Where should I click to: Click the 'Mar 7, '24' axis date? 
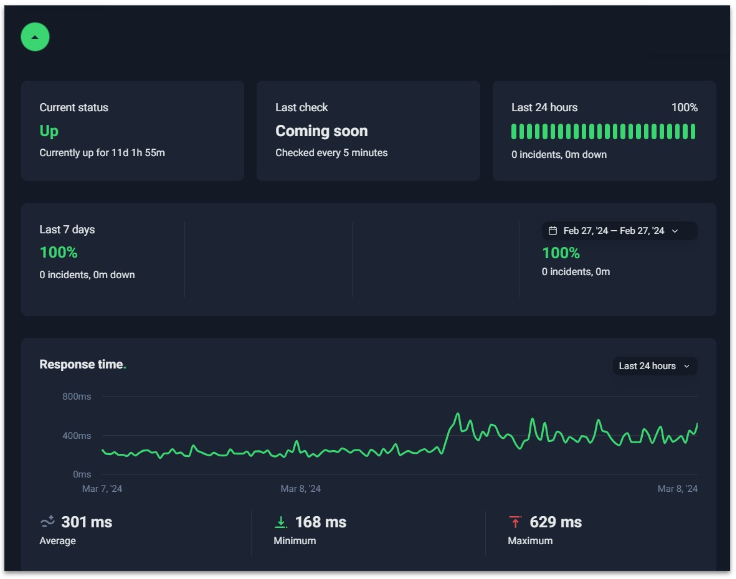pyautogui.click(x=102, y=489)
